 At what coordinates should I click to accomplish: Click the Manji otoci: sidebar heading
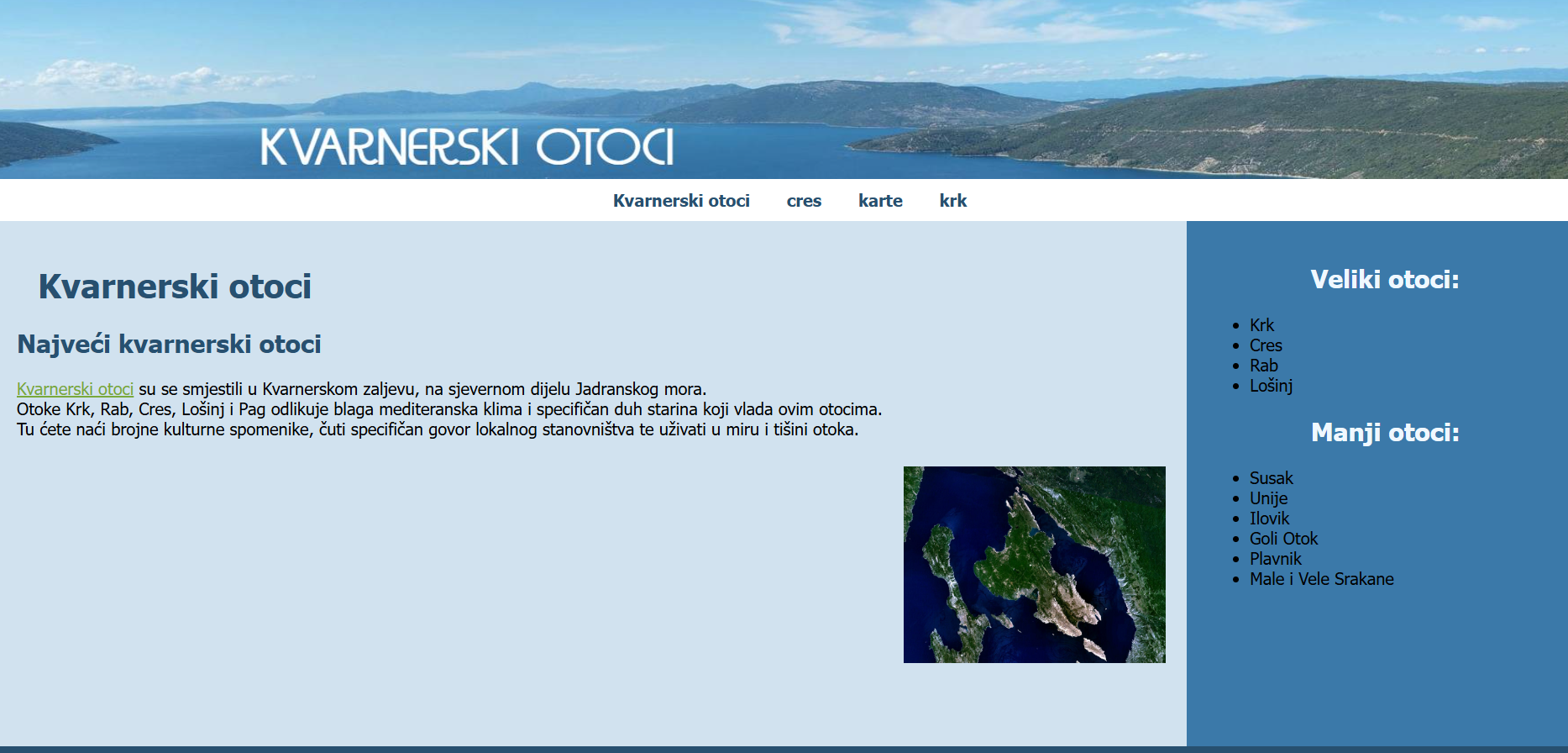[1385, 433]
